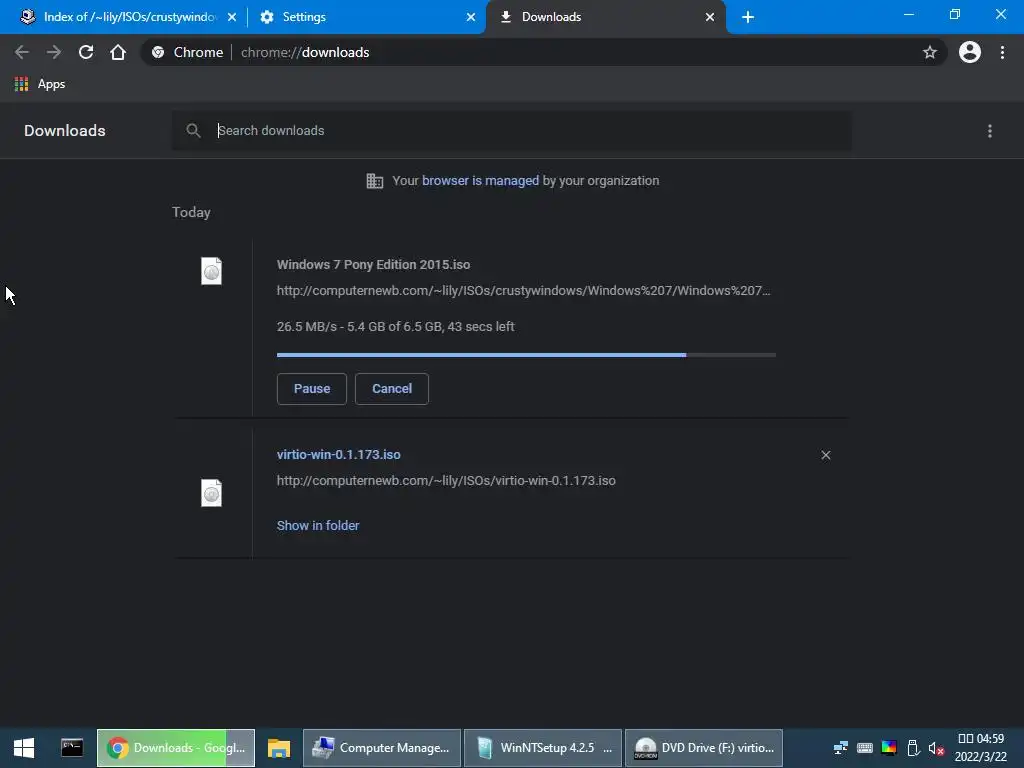Bookmark this page with the star icon
The width and height of the screenshot is (1024, 768).
tap(930, 52)
